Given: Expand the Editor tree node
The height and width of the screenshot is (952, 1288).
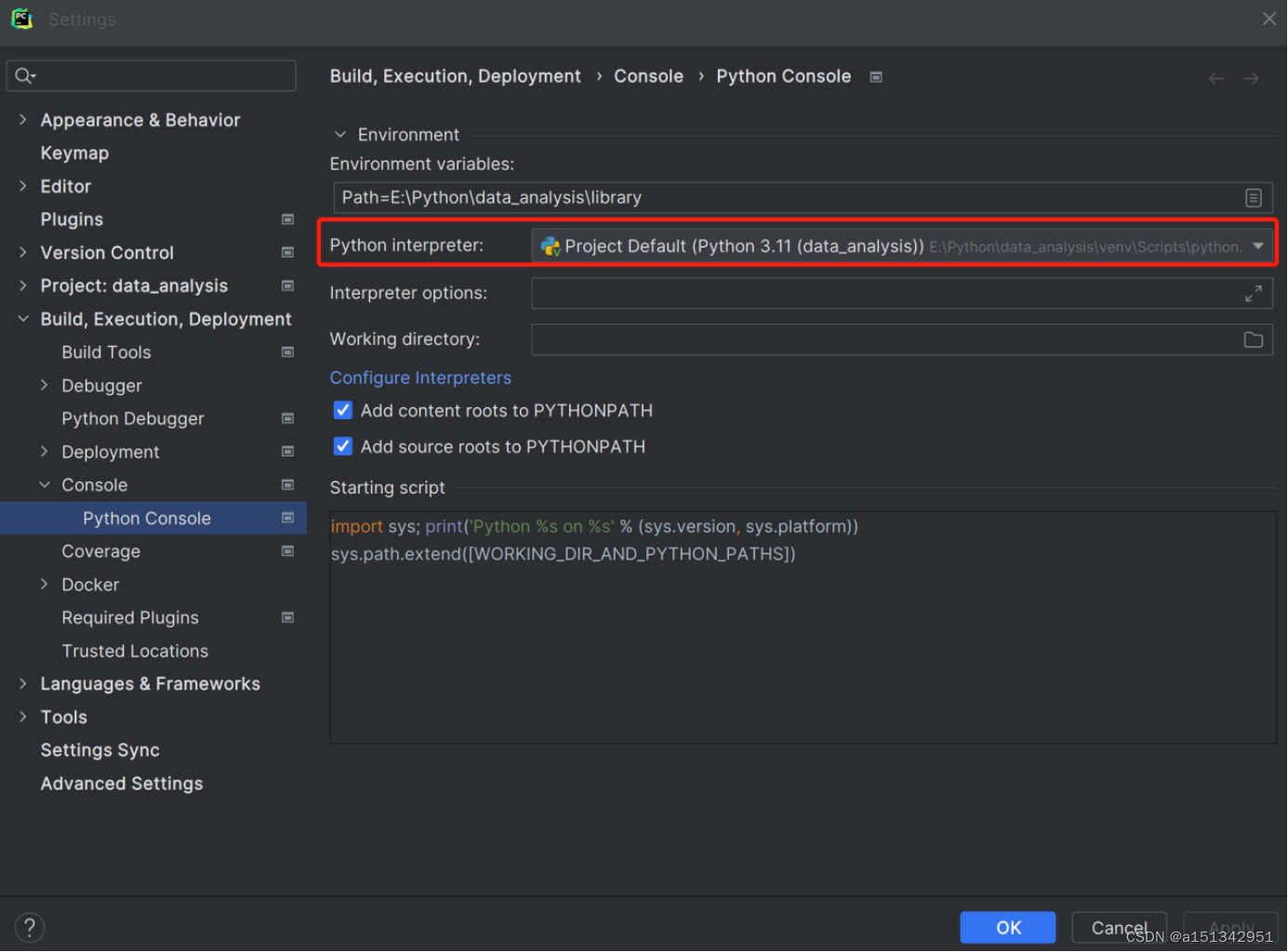Looking at the screenshot, I should coord(22,186).
